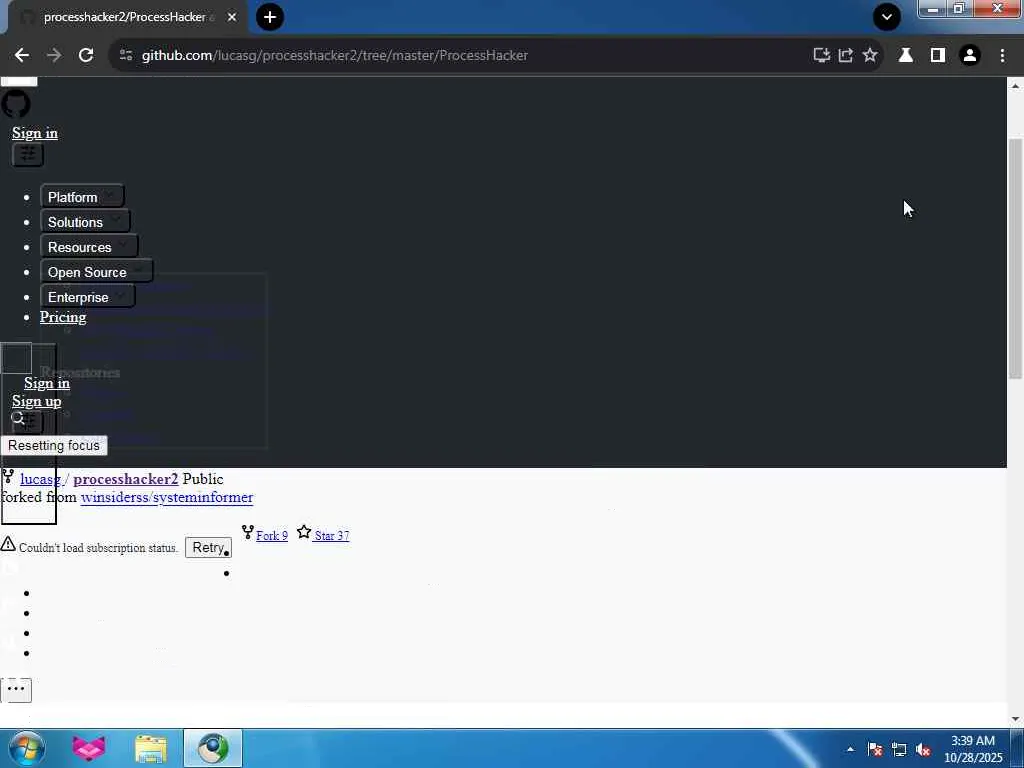Expand the Solutions menu
Screen dimensions: 1024x768
pyautogui.click(x=85, y=222)
